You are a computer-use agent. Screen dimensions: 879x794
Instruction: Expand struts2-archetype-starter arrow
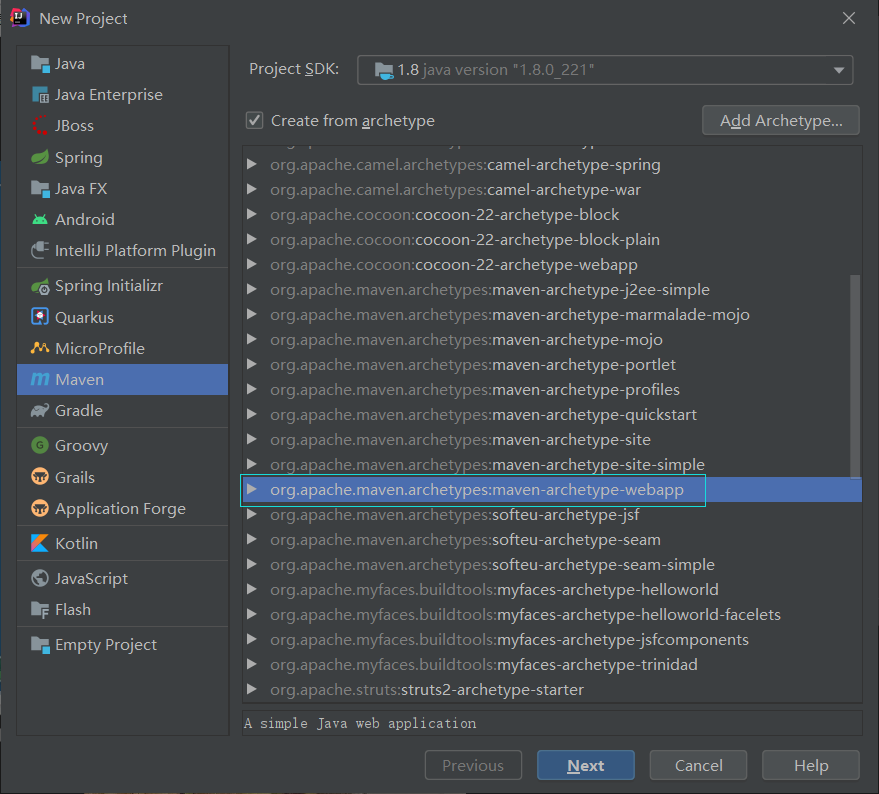(252, 689)
